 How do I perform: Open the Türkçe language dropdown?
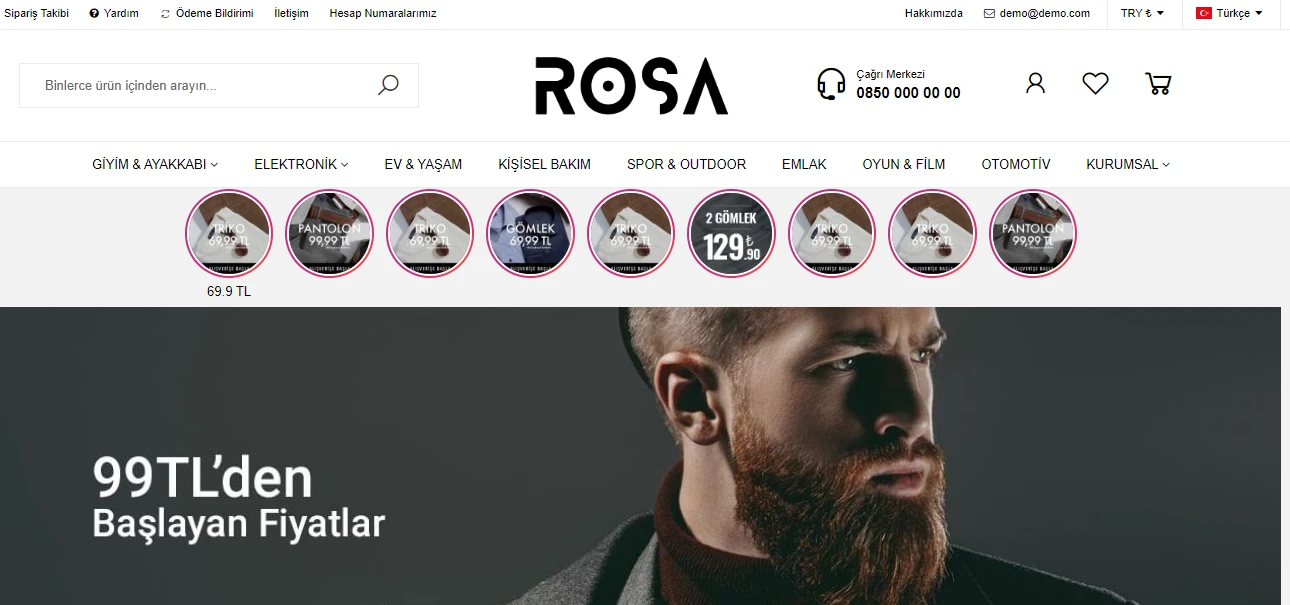1229,14
